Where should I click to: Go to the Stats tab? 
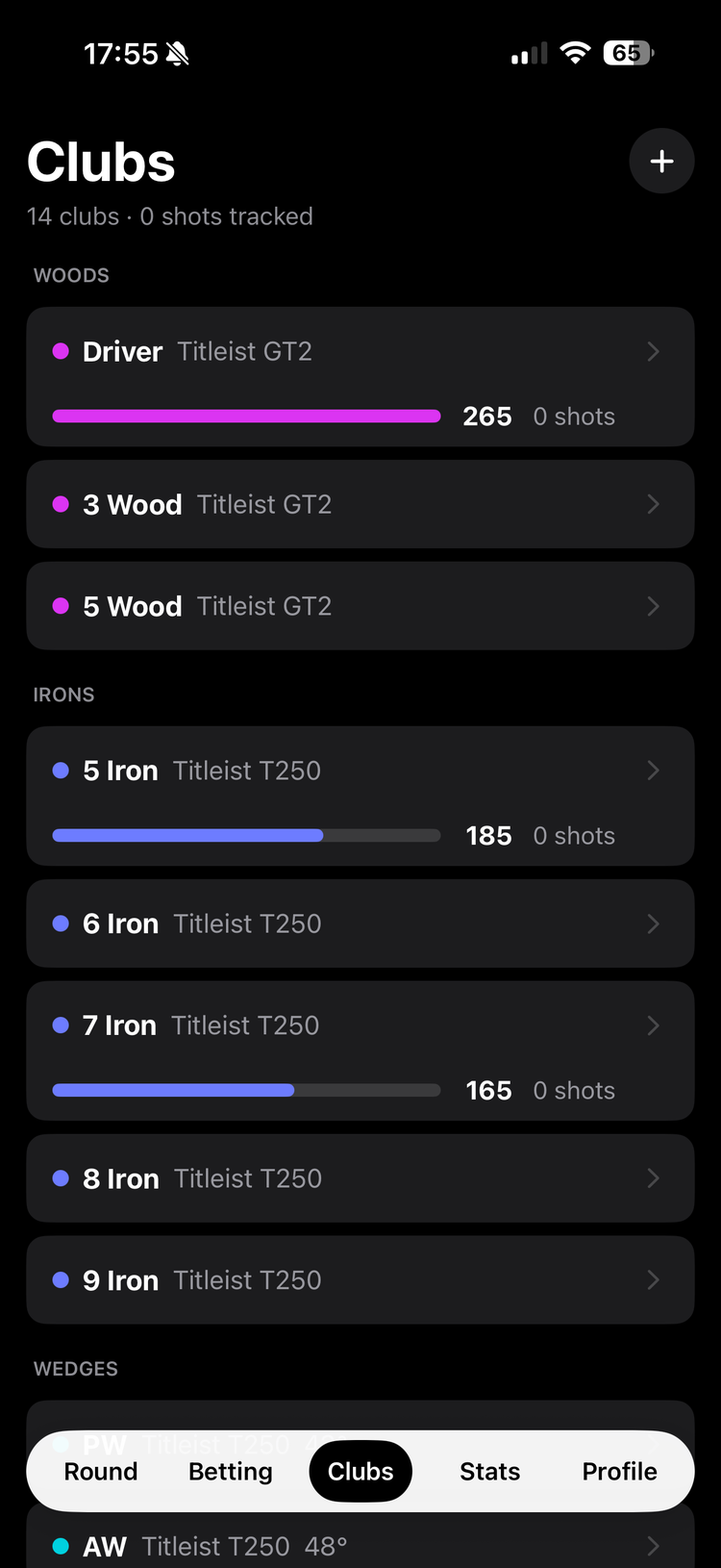pos(490,1471)
